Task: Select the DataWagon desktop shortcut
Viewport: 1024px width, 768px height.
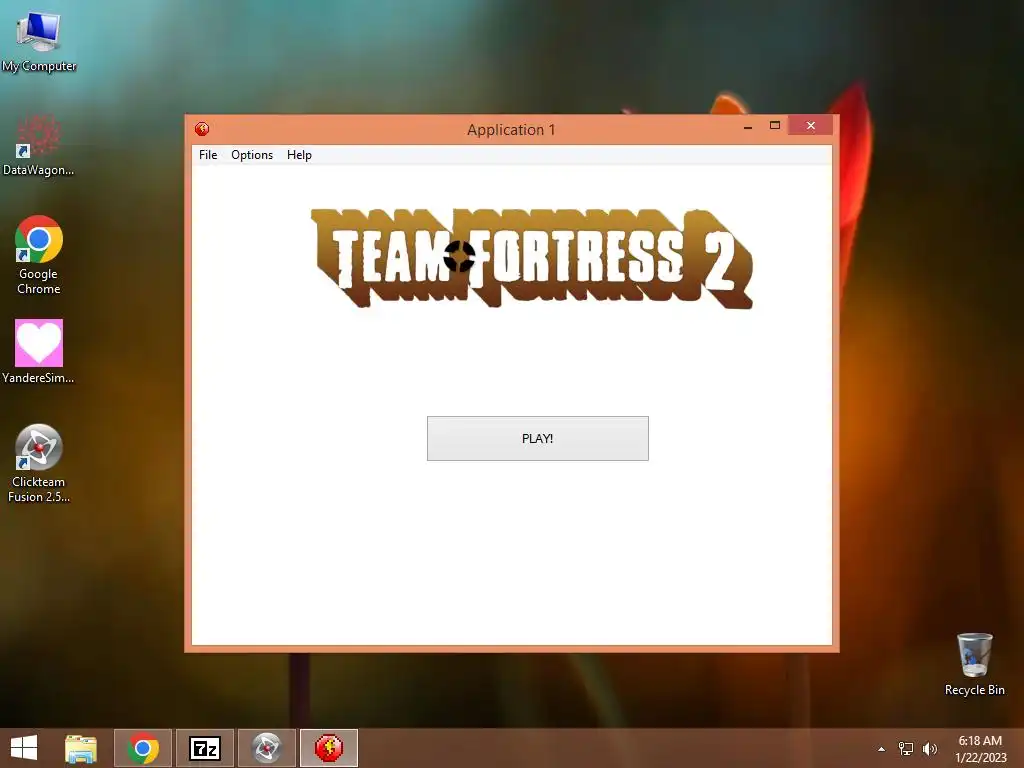Action: click(x=39, y=145)
